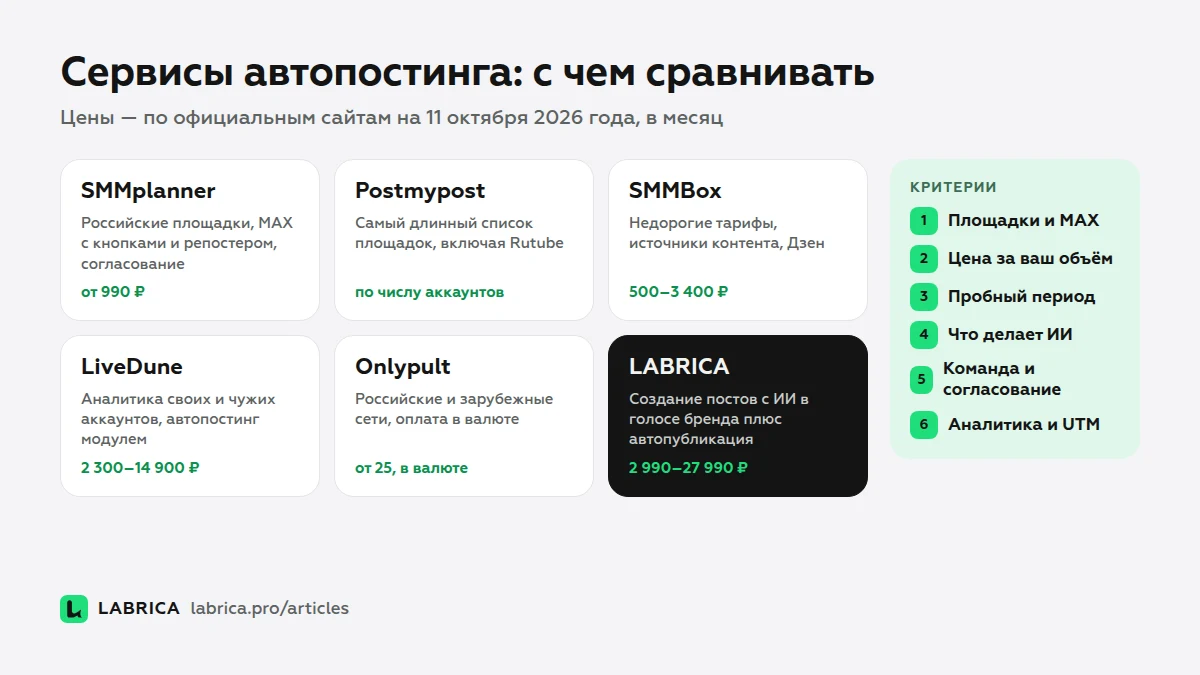Click the subtitle about prices on 11 октября 2026
The image size is (1200, 675).
[392, 118]
